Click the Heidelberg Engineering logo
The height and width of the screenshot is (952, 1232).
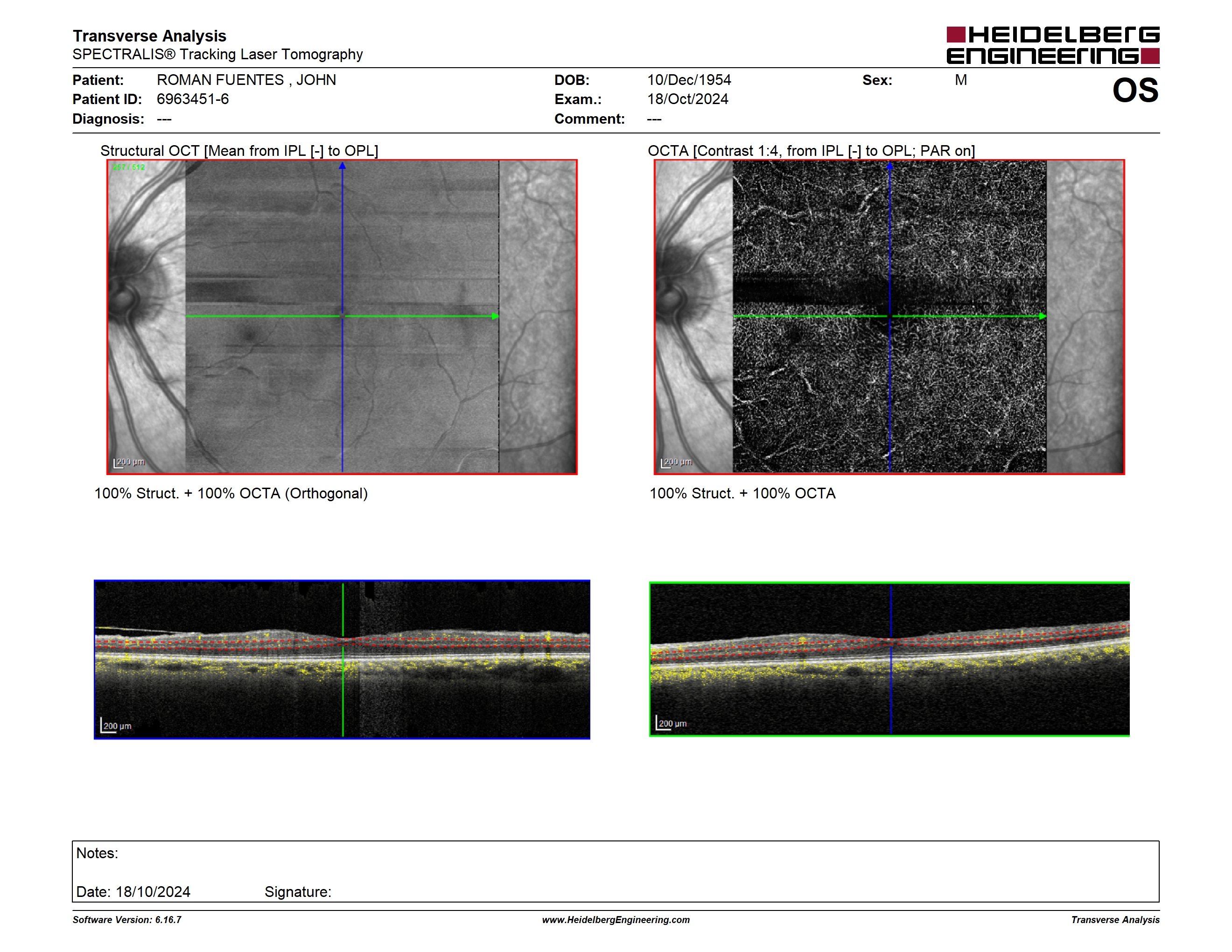pyautogui.click(x=1053, y=45)
